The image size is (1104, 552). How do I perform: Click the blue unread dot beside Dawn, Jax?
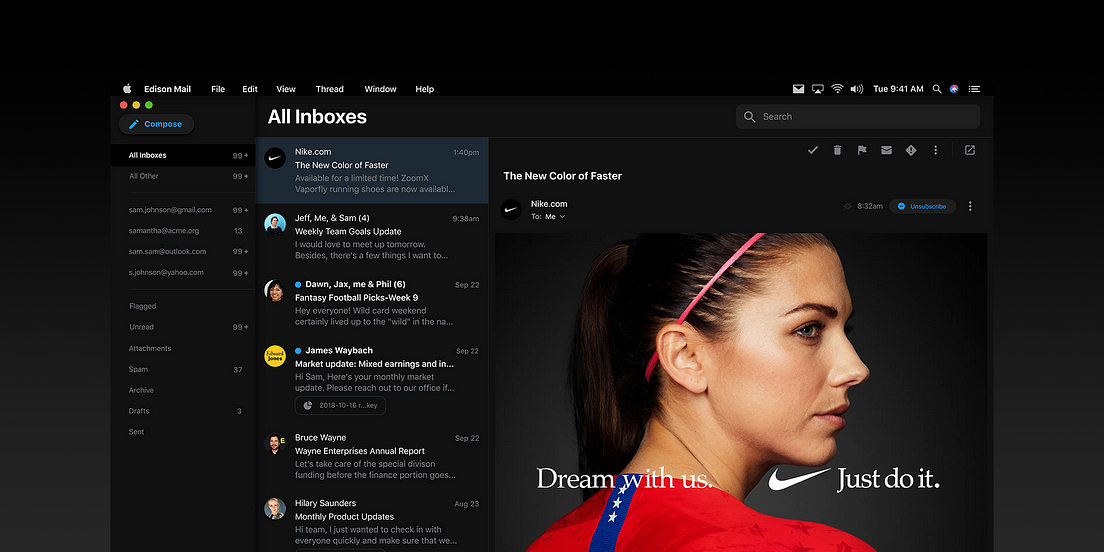click(298, 284)
